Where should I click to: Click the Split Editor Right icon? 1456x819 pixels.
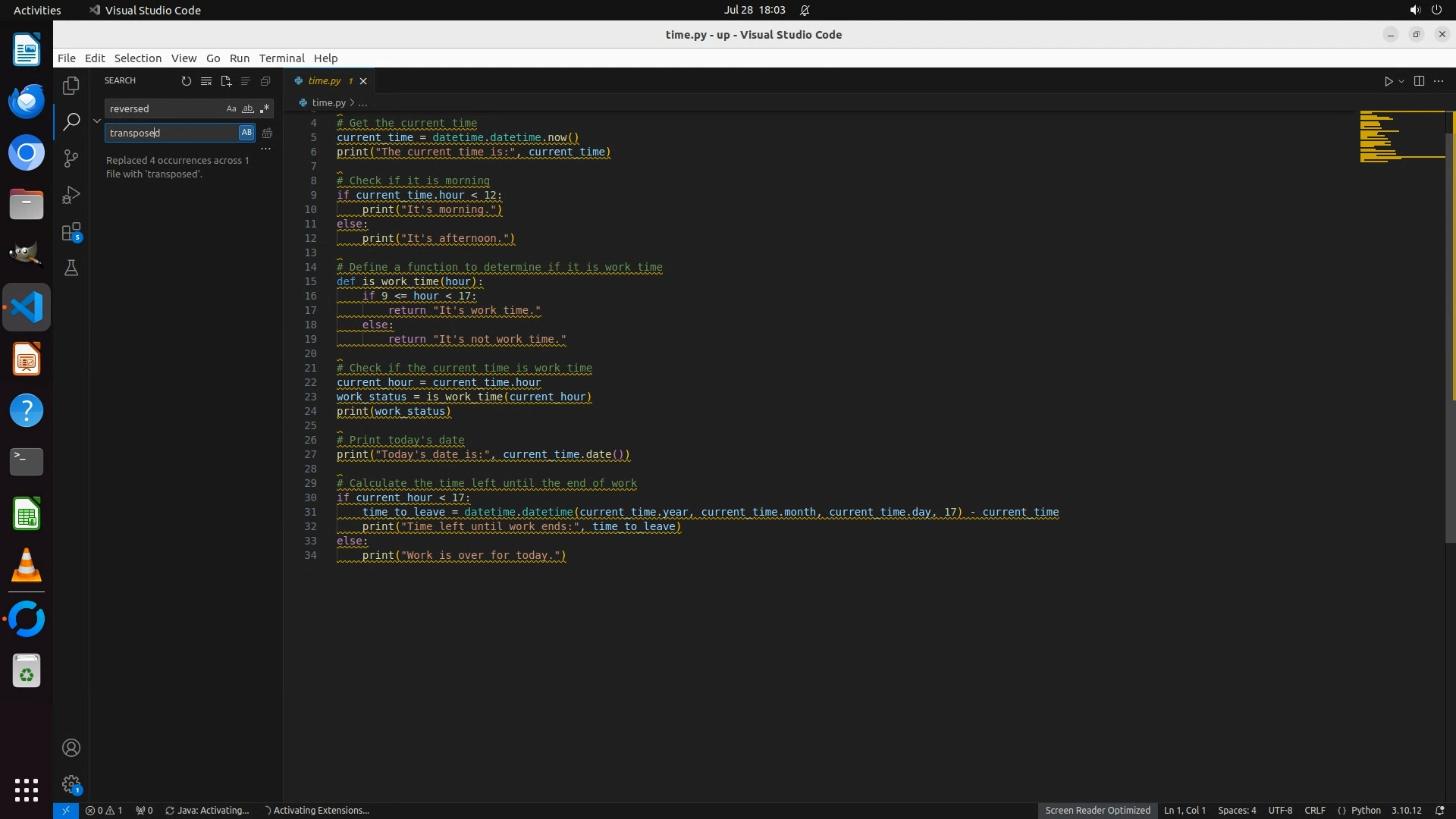click(1419, 81)
